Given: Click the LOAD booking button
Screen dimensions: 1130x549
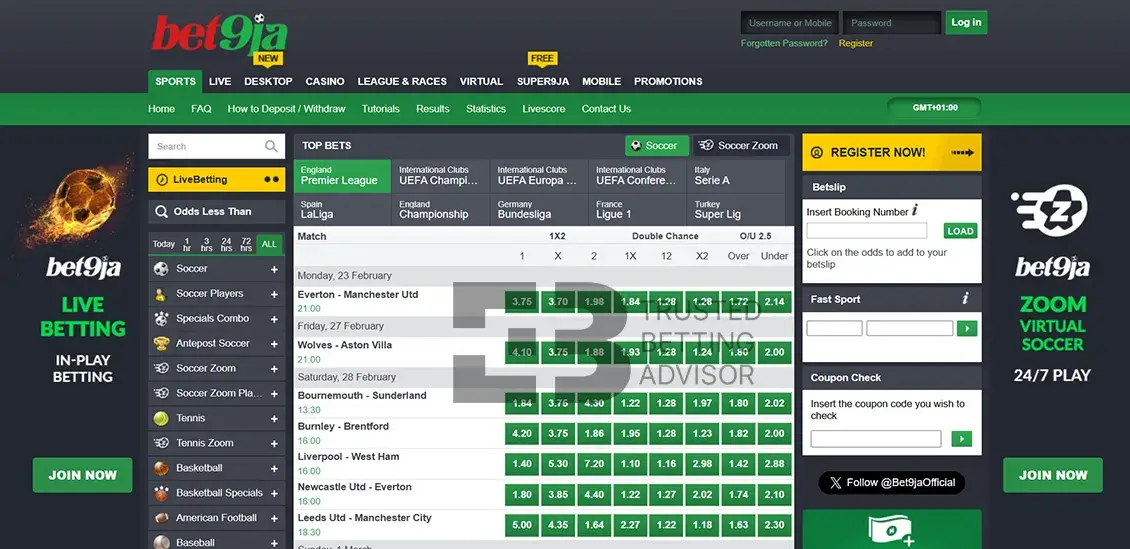Looking at the screenshot, I should click(961, 231).
